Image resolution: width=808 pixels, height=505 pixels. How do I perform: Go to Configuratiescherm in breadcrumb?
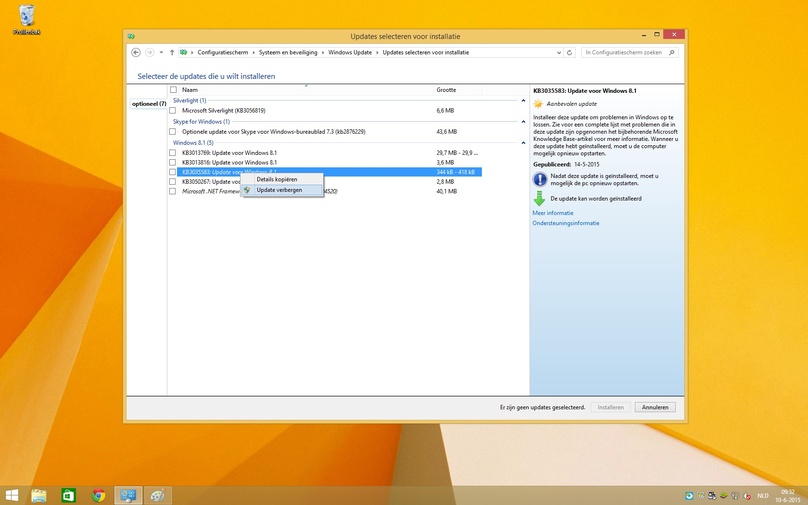223,52
